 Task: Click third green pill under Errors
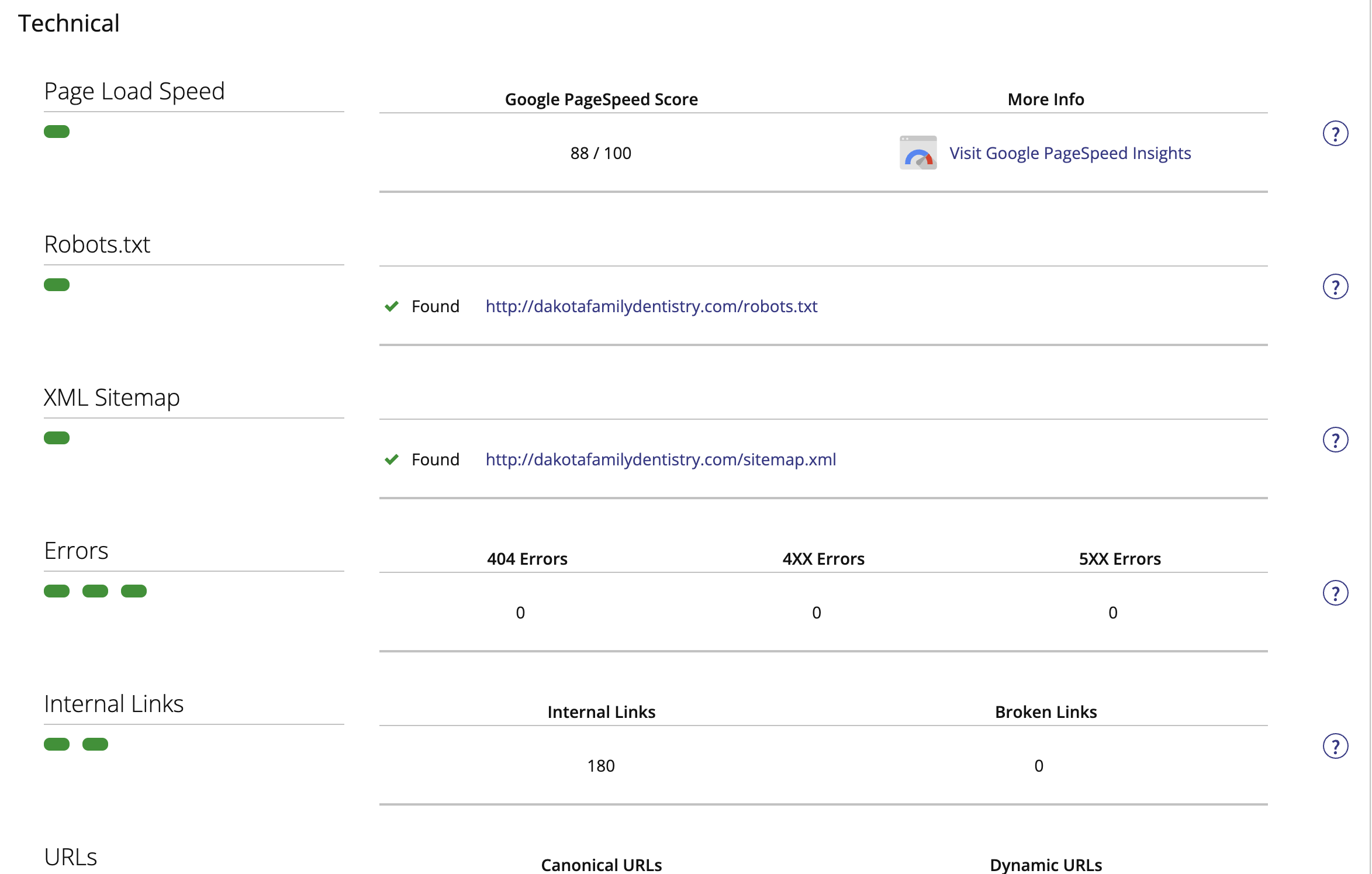coord(134,591)
